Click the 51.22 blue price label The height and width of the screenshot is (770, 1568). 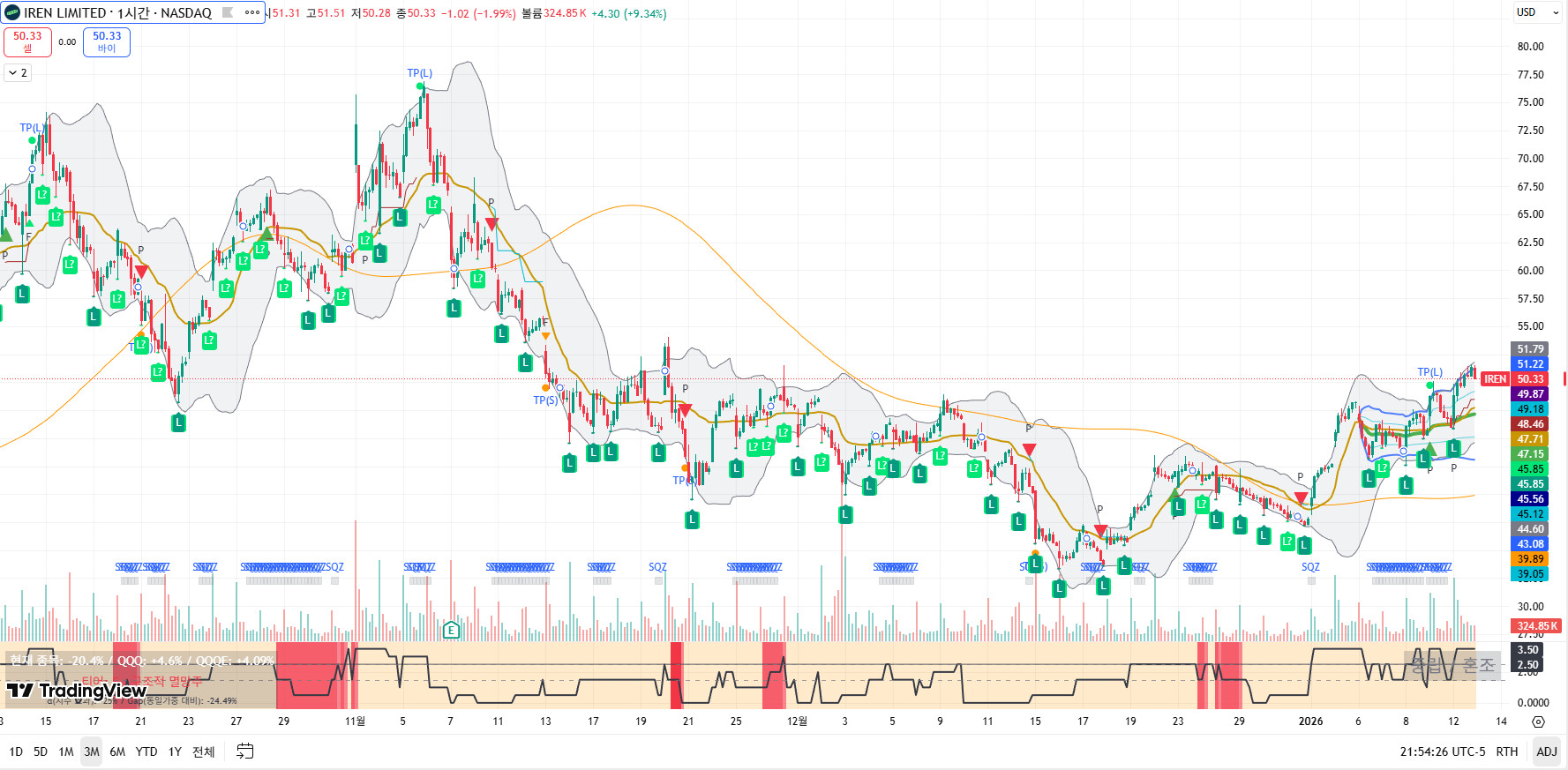(1530, 364)
